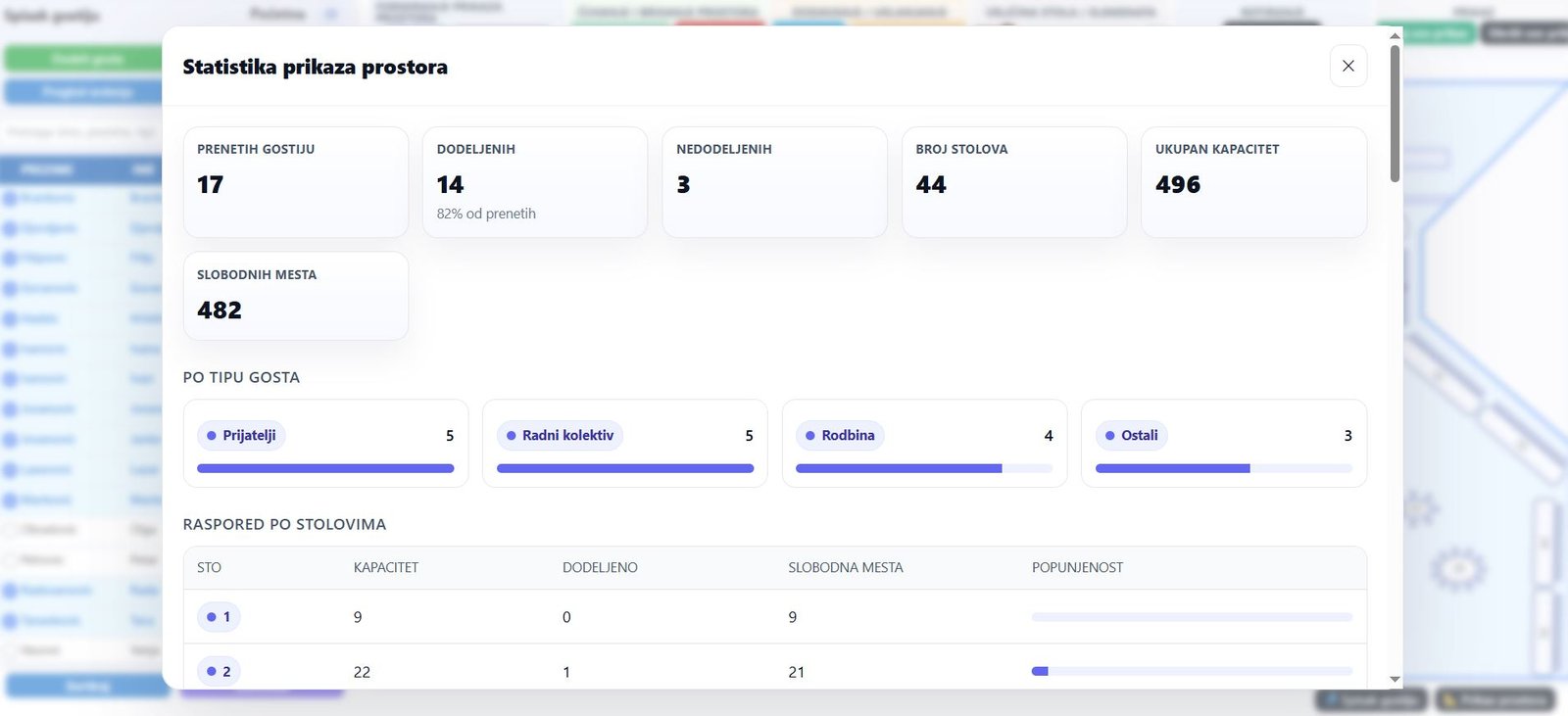Click table number 2 badge
This screenshot has width=1568, height=716.
click(219, 671)
